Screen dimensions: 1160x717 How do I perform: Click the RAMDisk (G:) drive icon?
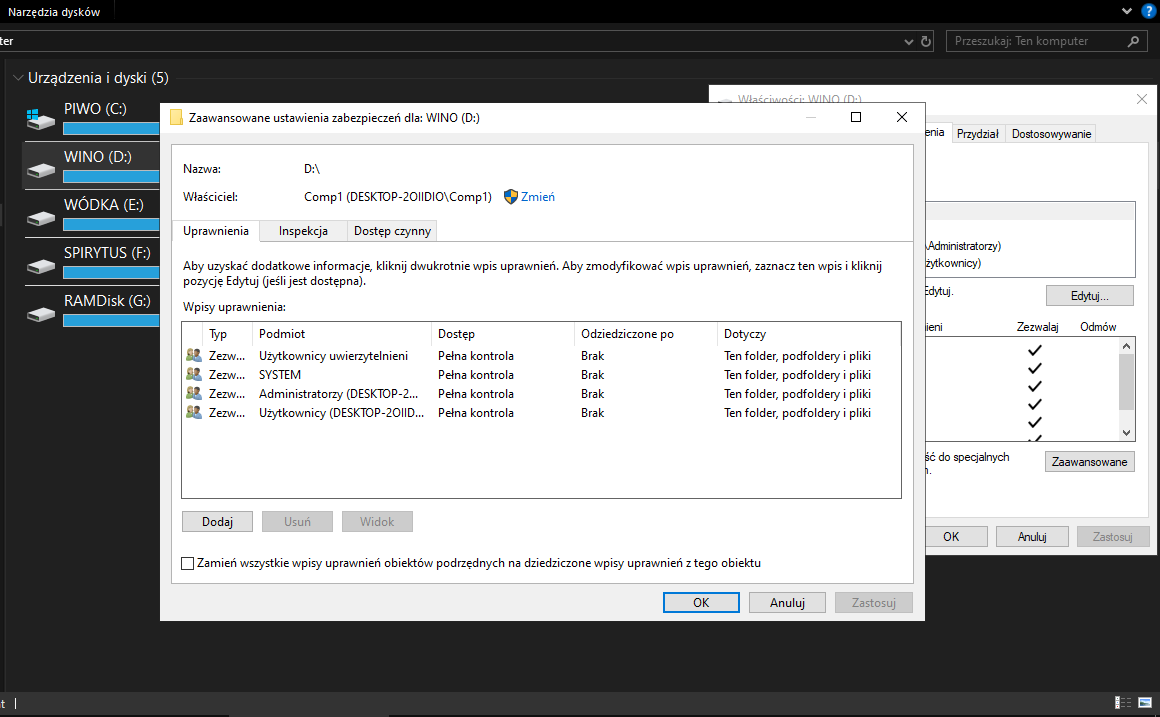click(x=41, y=312)
